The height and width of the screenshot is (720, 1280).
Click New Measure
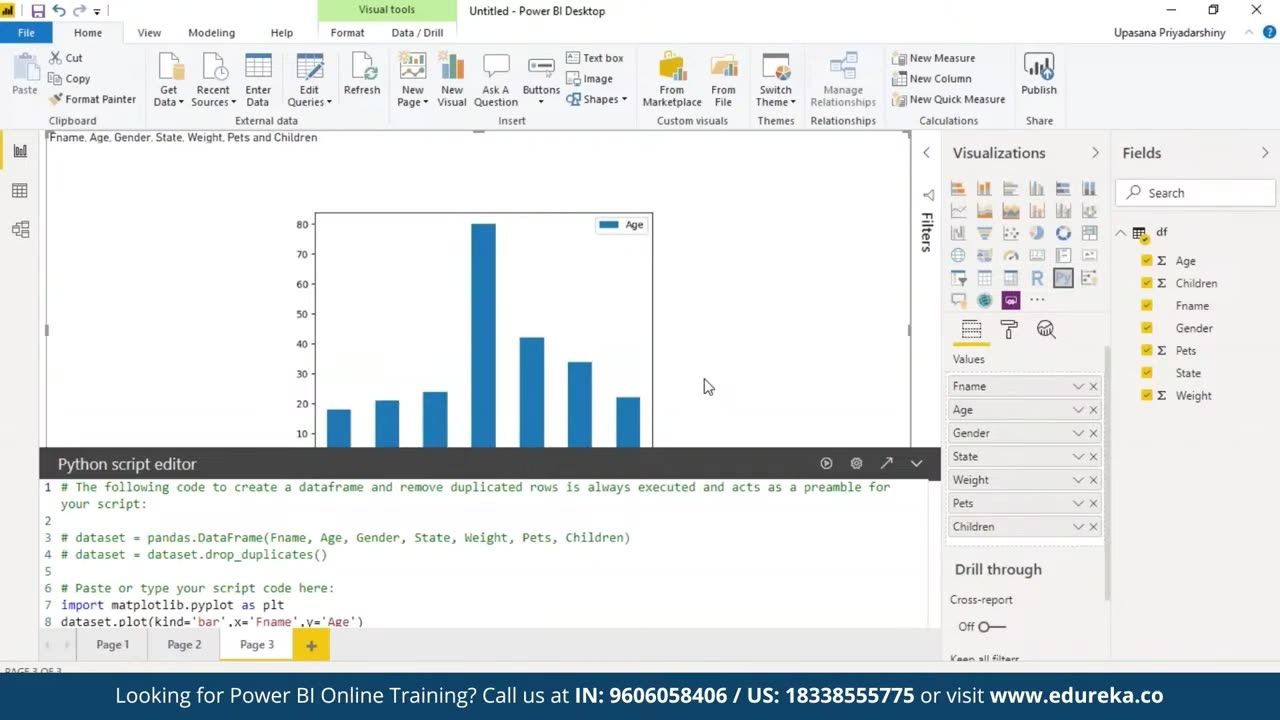click(x=933, y=58)
